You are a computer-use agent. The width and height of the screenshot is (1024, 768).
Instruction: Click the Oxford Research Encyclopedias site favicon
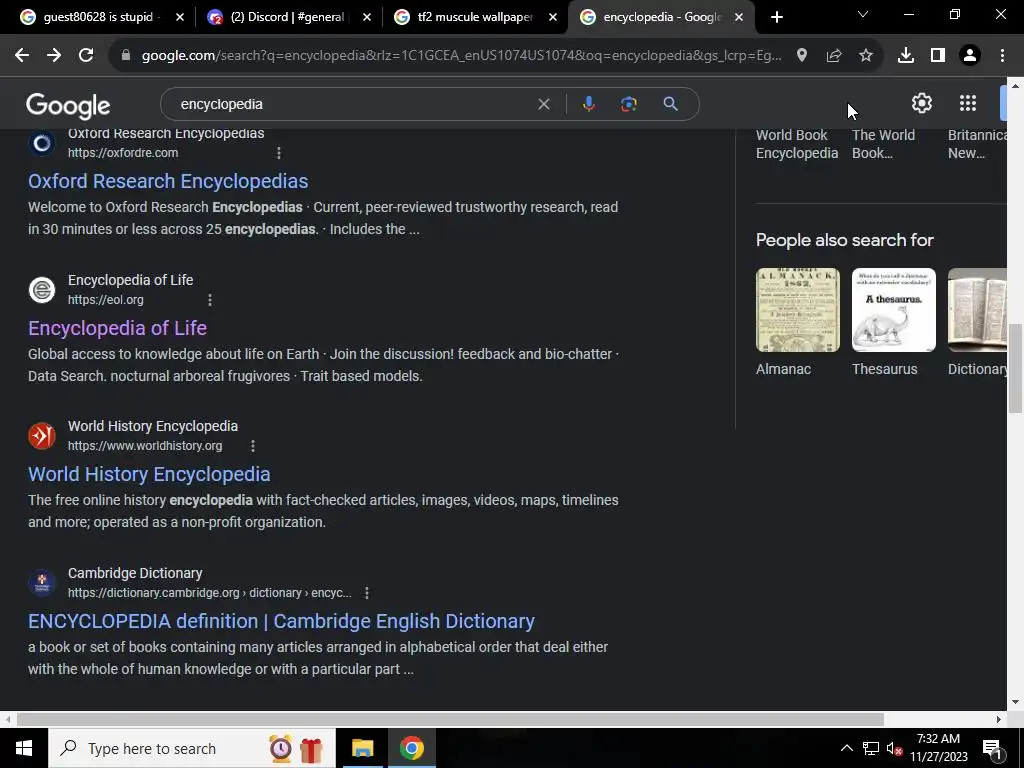[42, 143]
